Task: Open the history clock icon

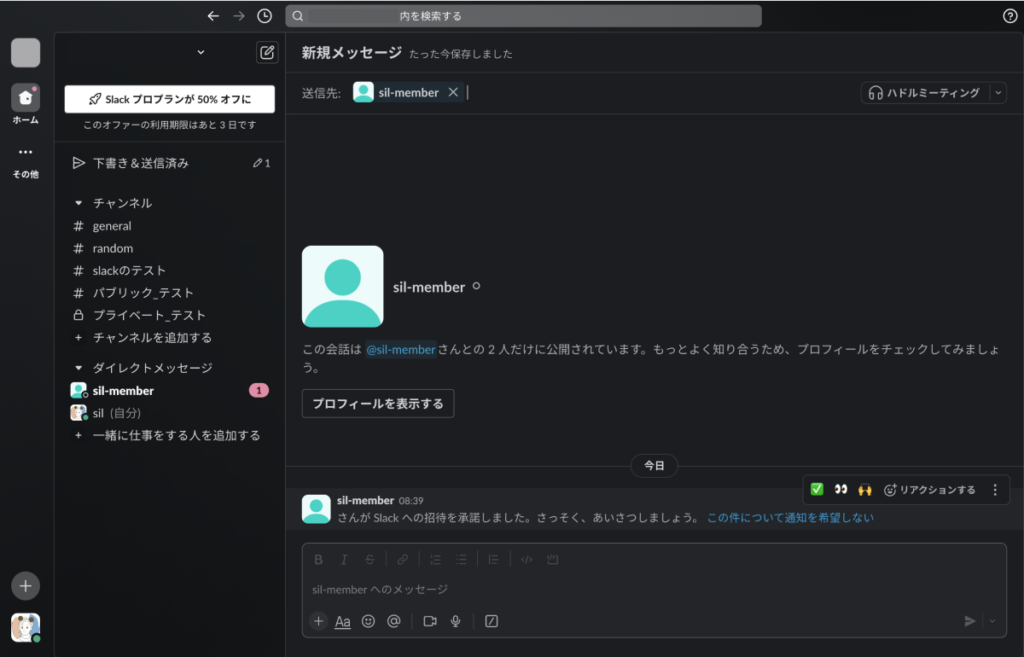Action: tap(264, 16)
